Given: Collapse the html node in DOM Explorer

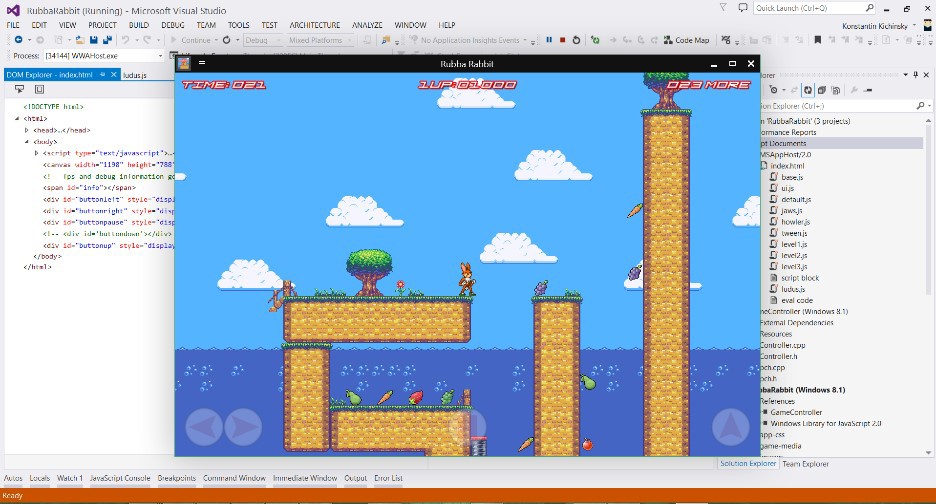Looking at the screenshot, I should pyautogui.click(x=17, y=118).
